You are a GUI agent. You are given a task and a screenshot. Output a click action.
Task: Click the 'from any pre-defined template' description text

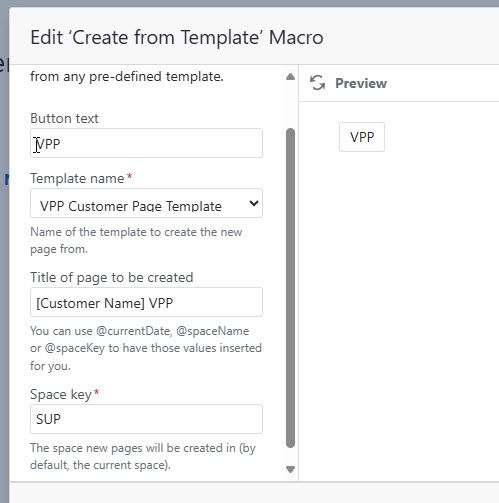127,77
